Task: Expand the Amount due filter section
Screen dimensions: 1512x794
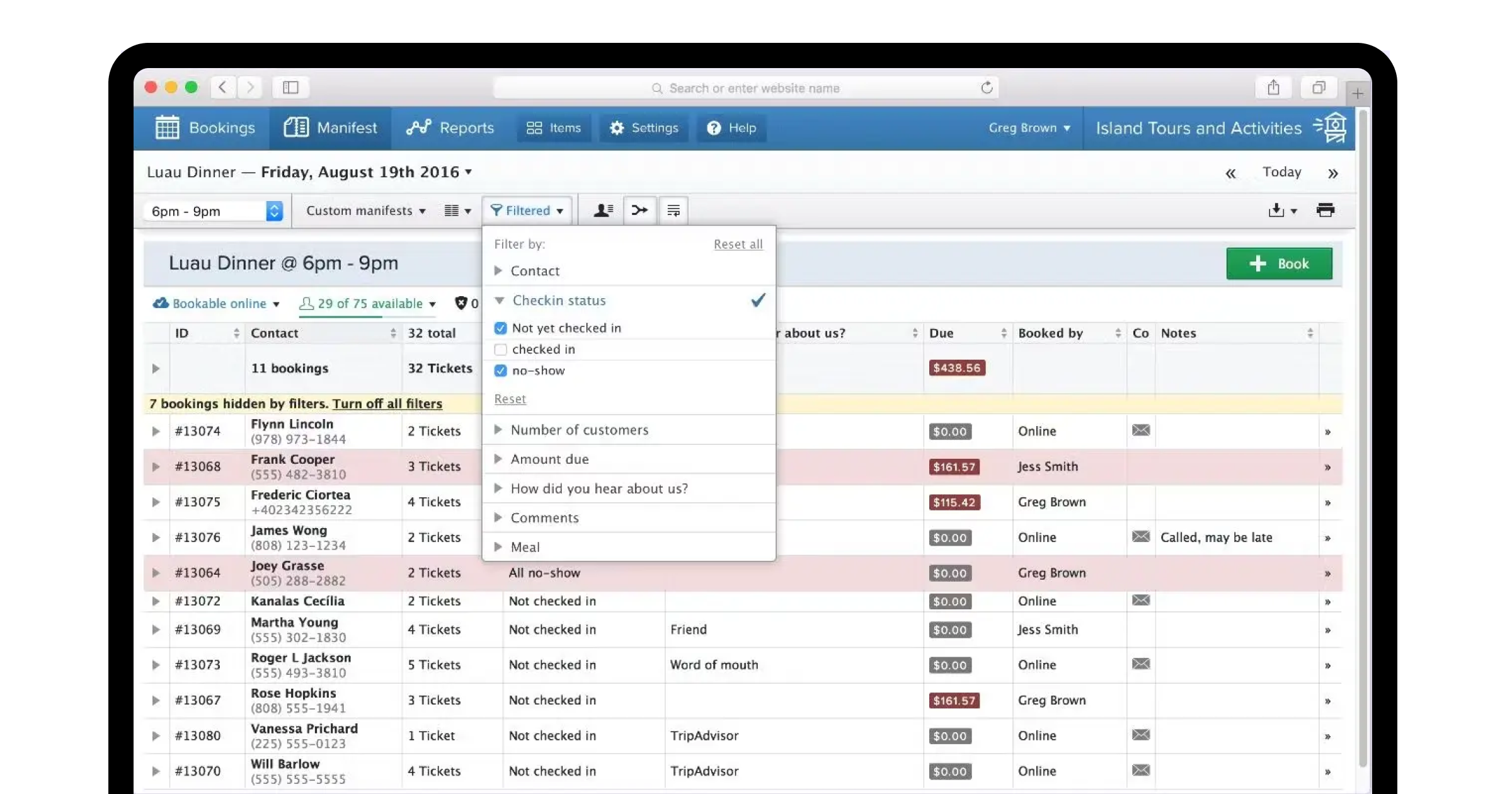Action: 549,459
